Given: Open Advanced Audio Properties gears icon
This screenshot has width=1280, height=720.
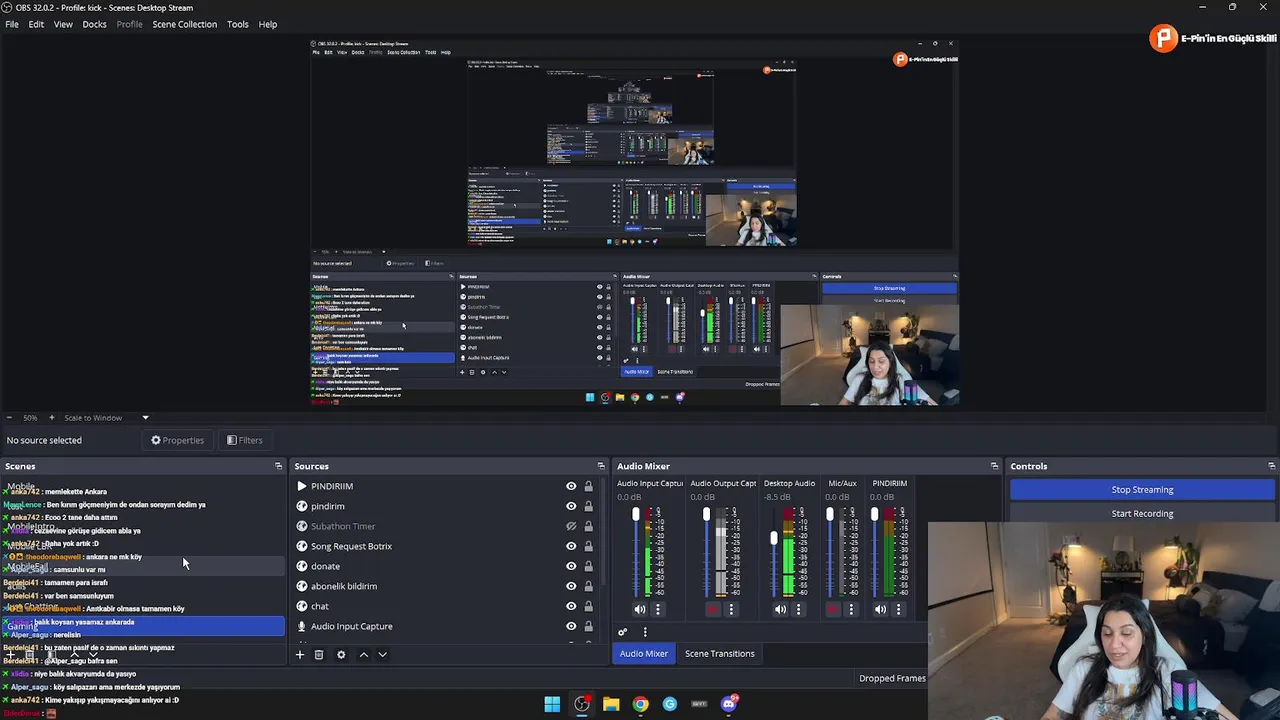Looking at the screenshot, I should [x=622, y=632].
